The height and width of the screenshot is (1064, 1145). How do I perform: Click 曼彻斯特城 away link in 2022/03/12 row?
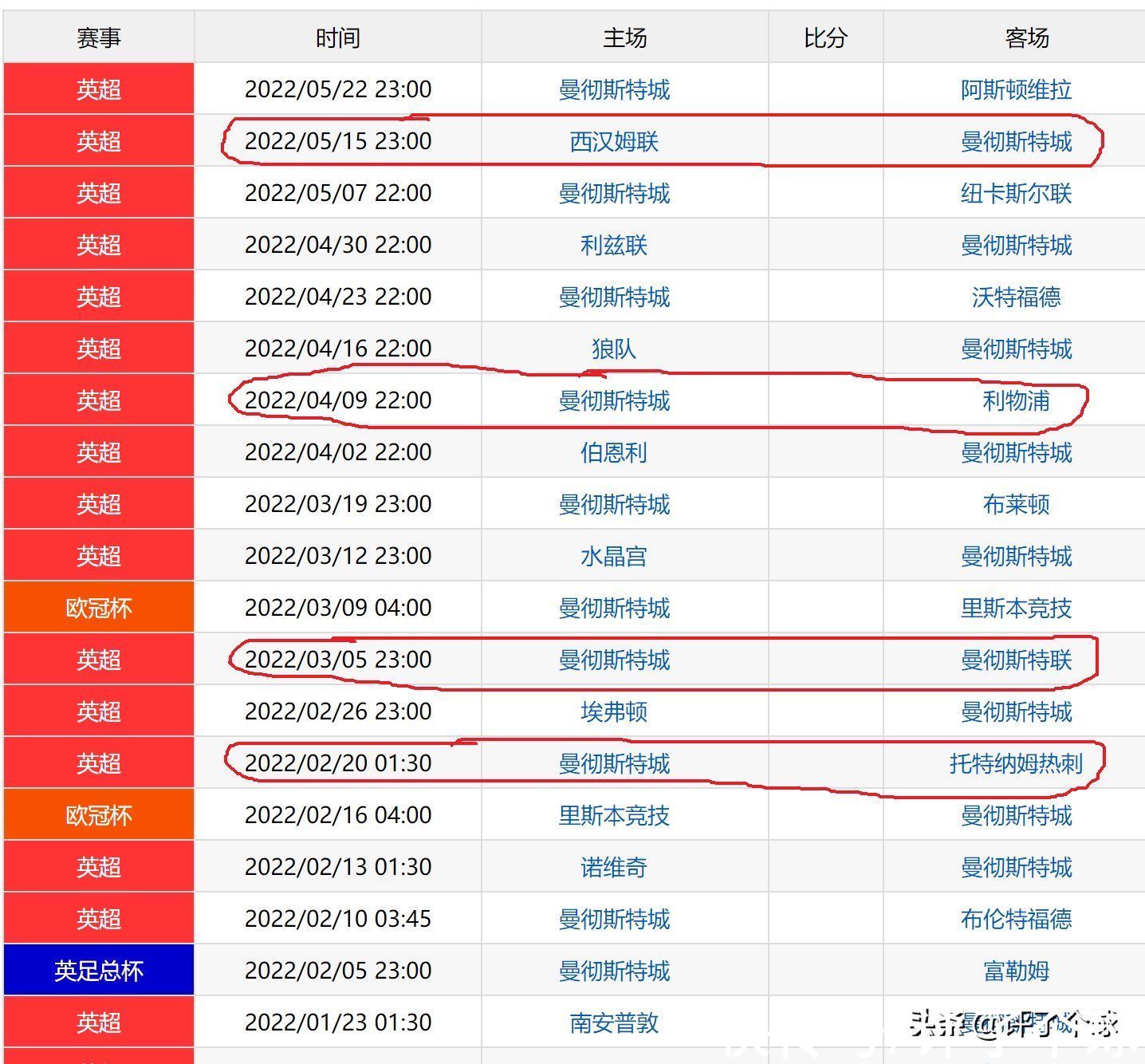[x=1016, y=556]
